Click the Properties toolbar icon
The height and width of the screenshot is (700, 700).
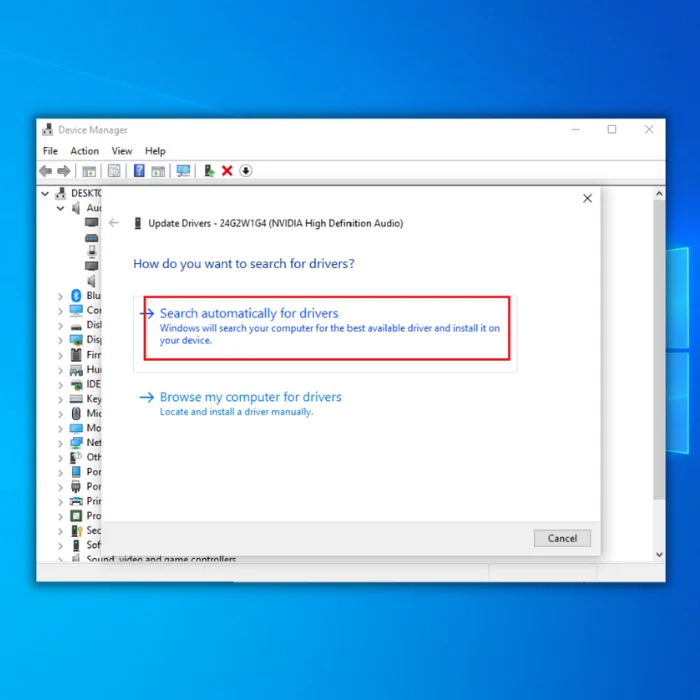click(x=114, y=171)
